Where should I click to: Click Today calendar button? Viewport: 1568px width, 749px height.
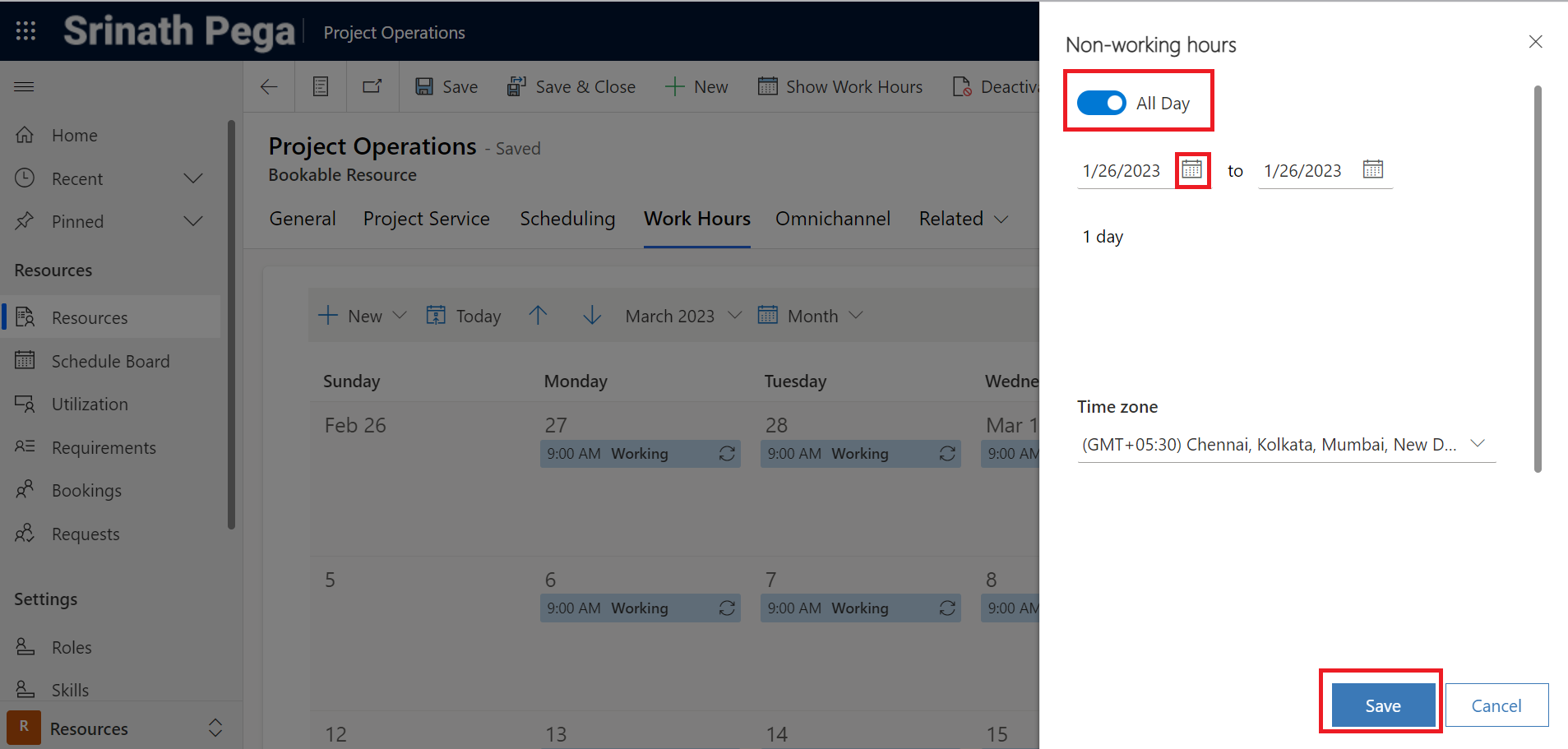click(464, 316)
